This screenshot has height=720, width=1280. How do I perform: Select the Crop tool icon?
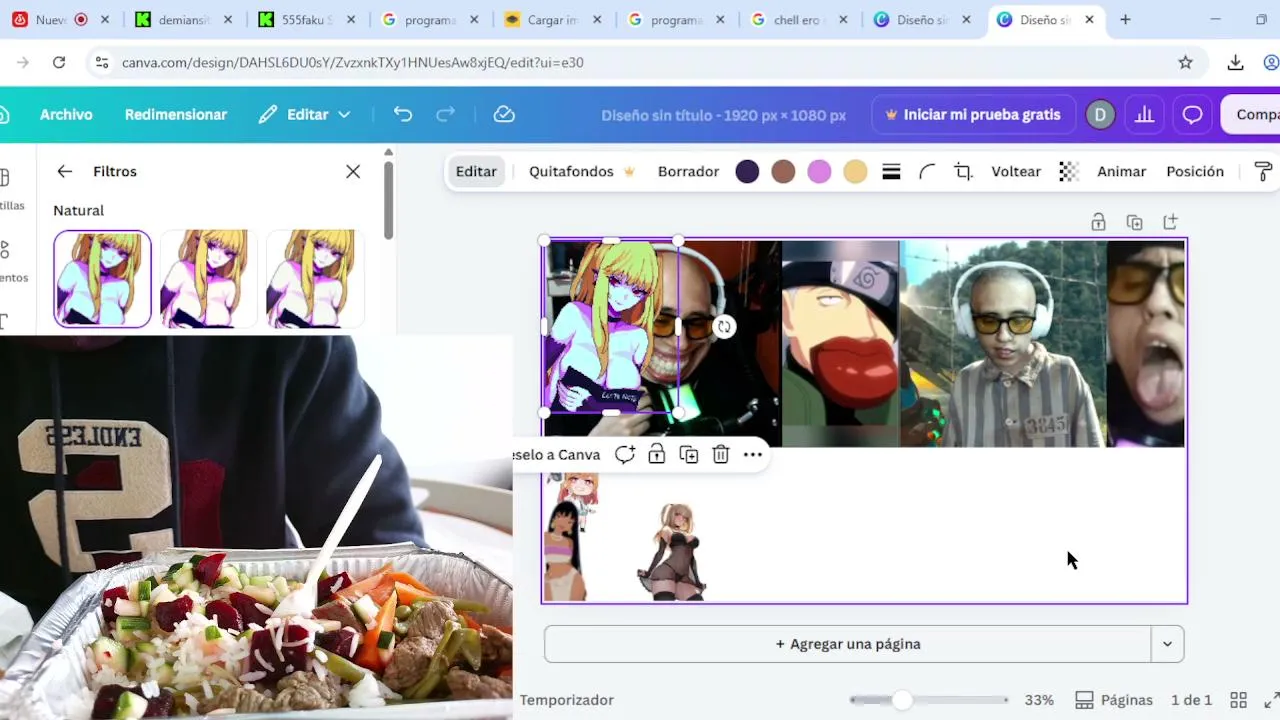point(963,172)
